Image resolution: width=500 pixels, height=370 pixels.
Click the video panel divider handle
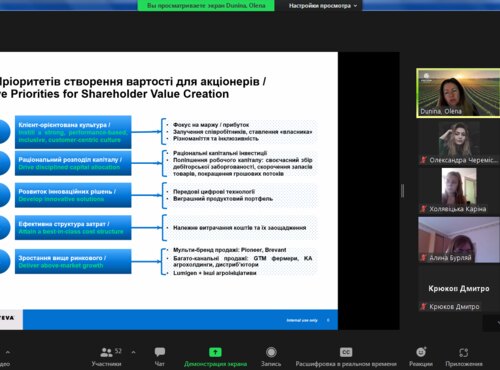click(x=403, y=191)
